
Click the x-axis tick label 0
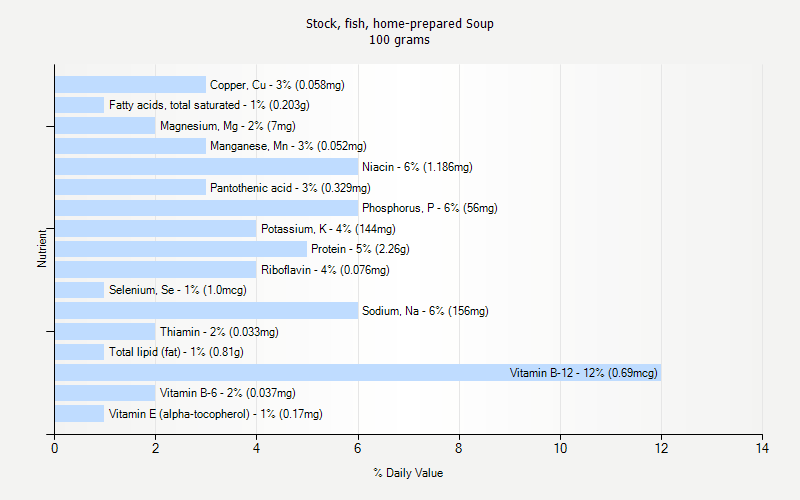coord(55,448)
